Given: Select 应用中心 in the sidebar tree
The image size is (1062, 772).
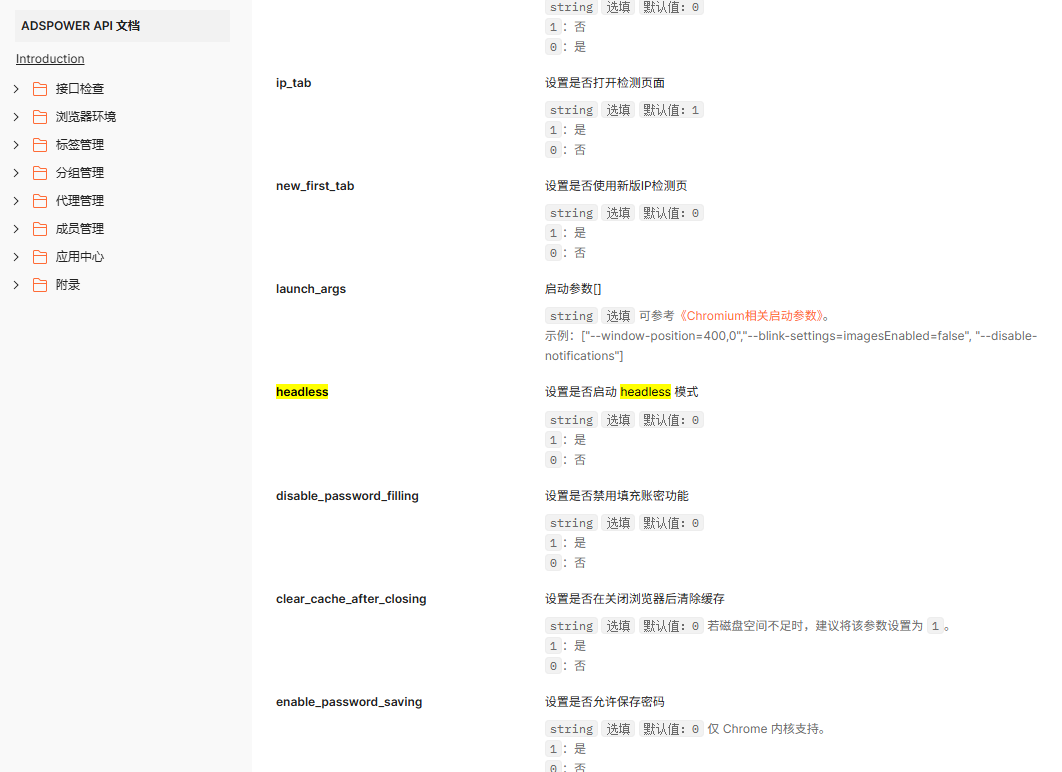Looking at the screenshot, I should coord(80,257).
